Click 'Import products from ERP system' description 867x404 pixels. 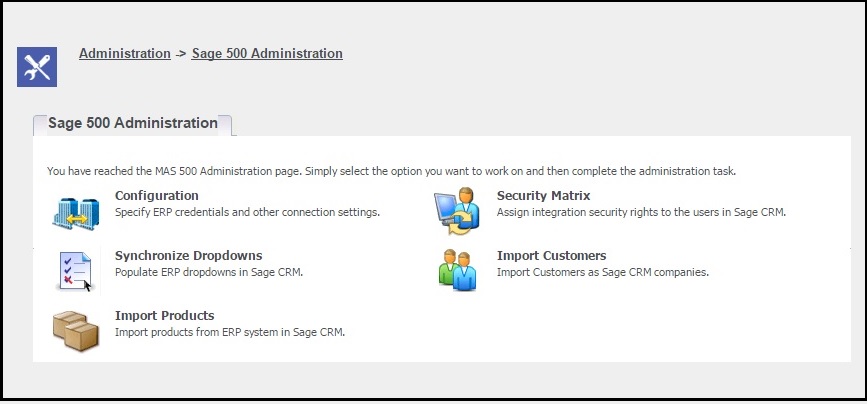pyautogui.click(x=230, y=333)
